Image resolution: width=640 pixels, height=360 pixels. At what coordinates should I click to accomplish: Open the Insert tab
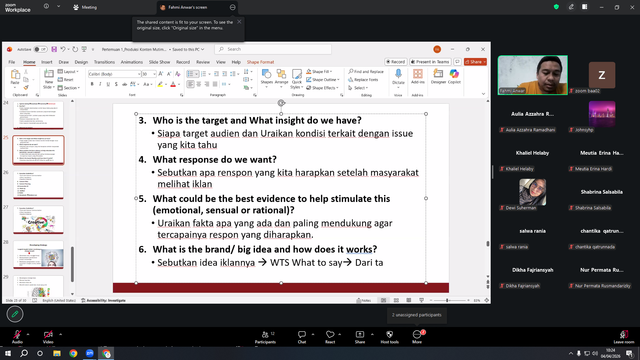(47, 62)
